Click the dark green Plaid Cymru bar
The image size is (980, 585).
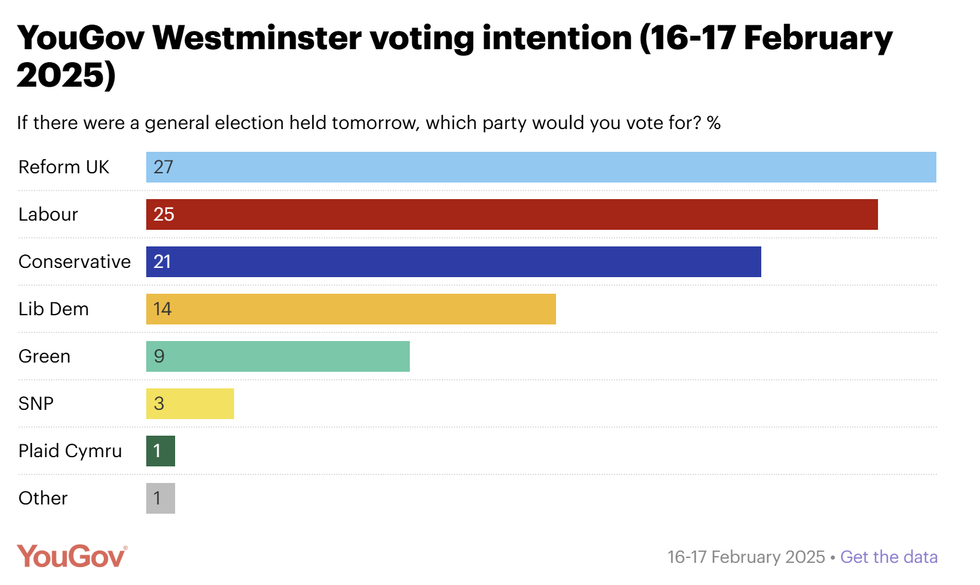click(160, 451)
